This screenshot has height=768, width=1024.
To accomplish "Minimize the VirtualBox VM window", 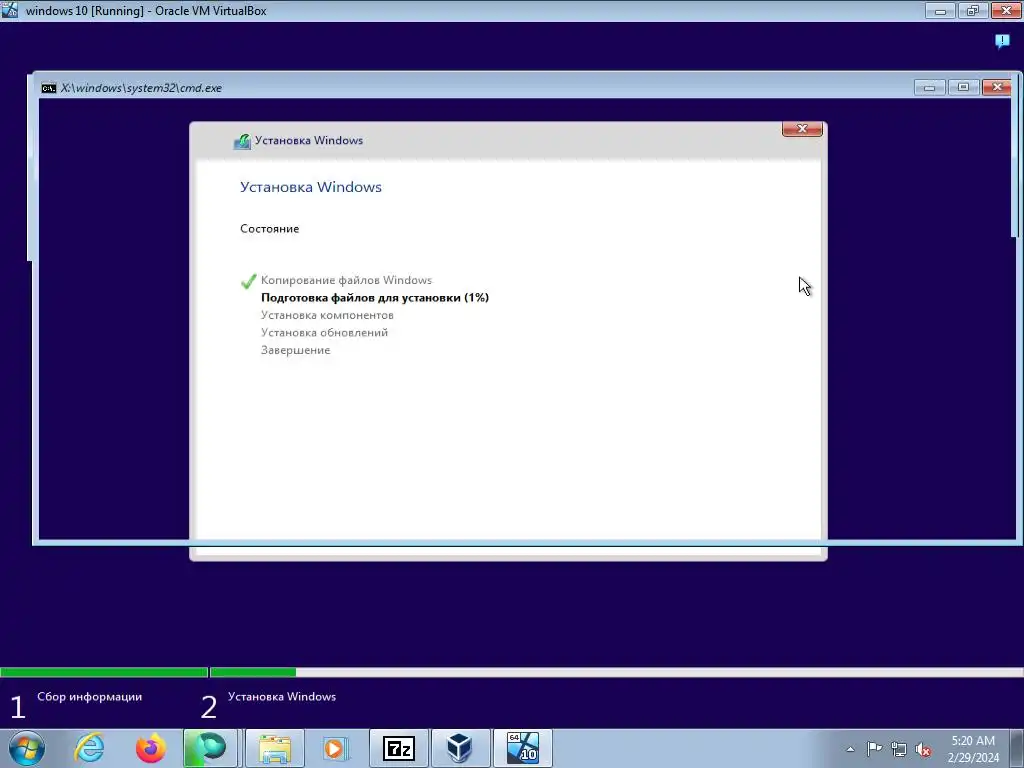I will [x=940, y=10].
